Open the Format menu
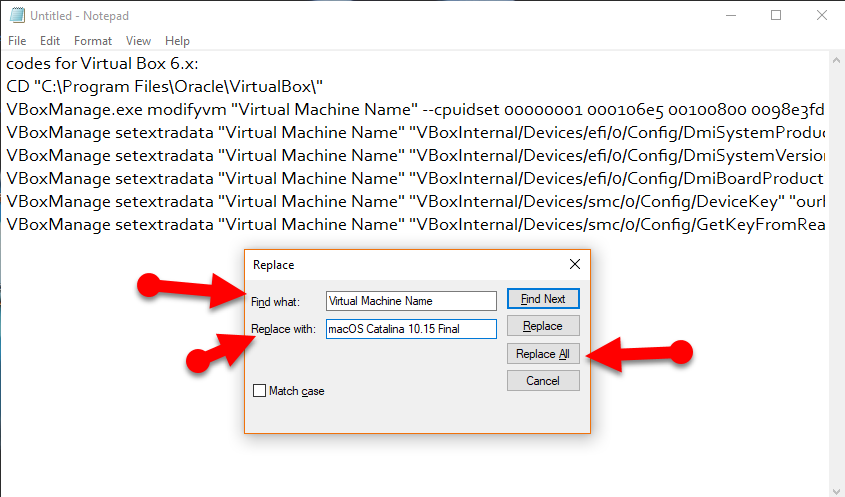Screen dimensions: 845x497 (x=93, y=41)
